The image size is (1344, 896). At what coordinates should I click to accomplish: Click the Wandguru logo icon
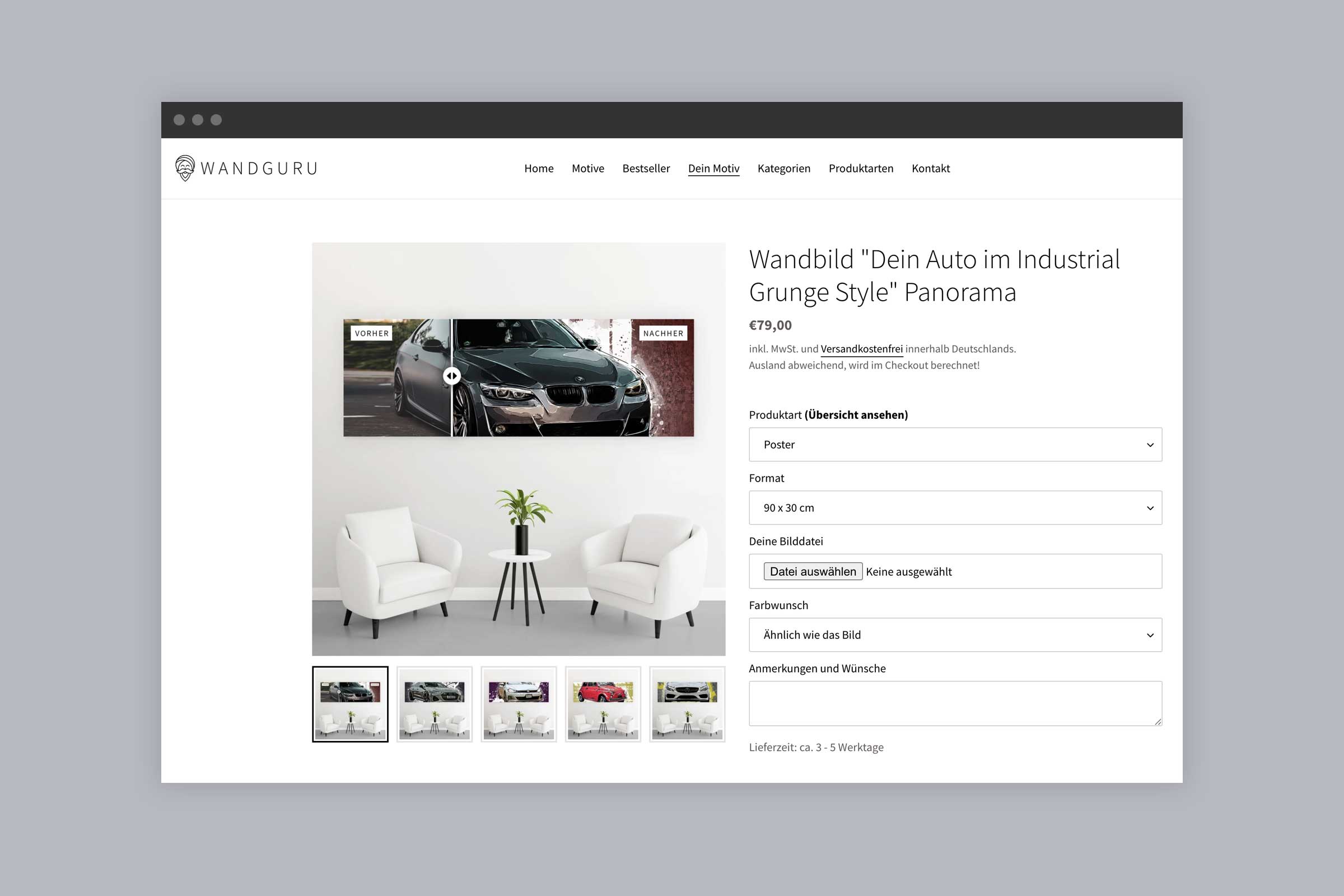[x=185, y=168]
